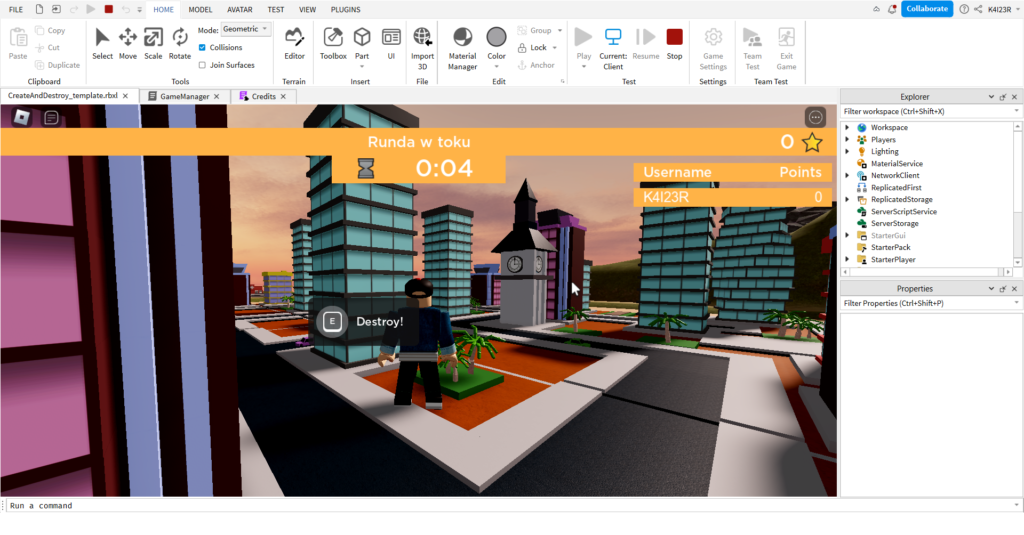Open the UI insert tool
The width and height of the screenshot is (1024, 535).
(391, 44)
